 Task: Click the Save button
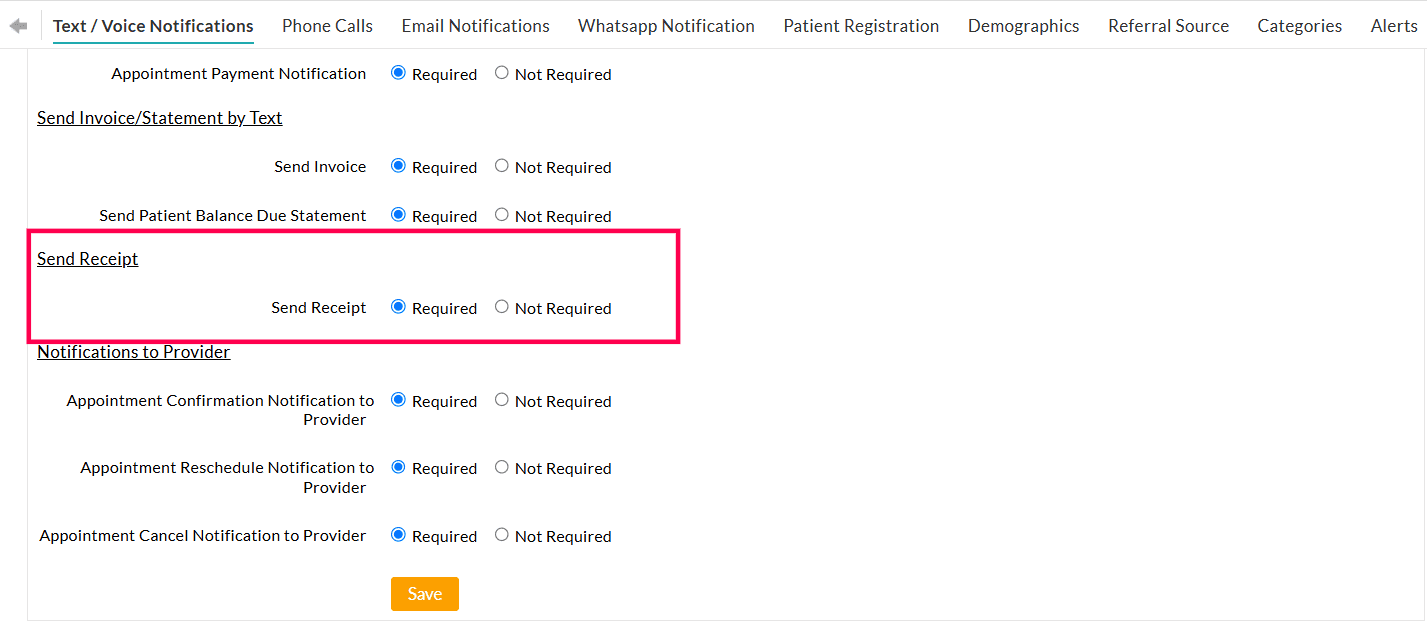(424, 593)
